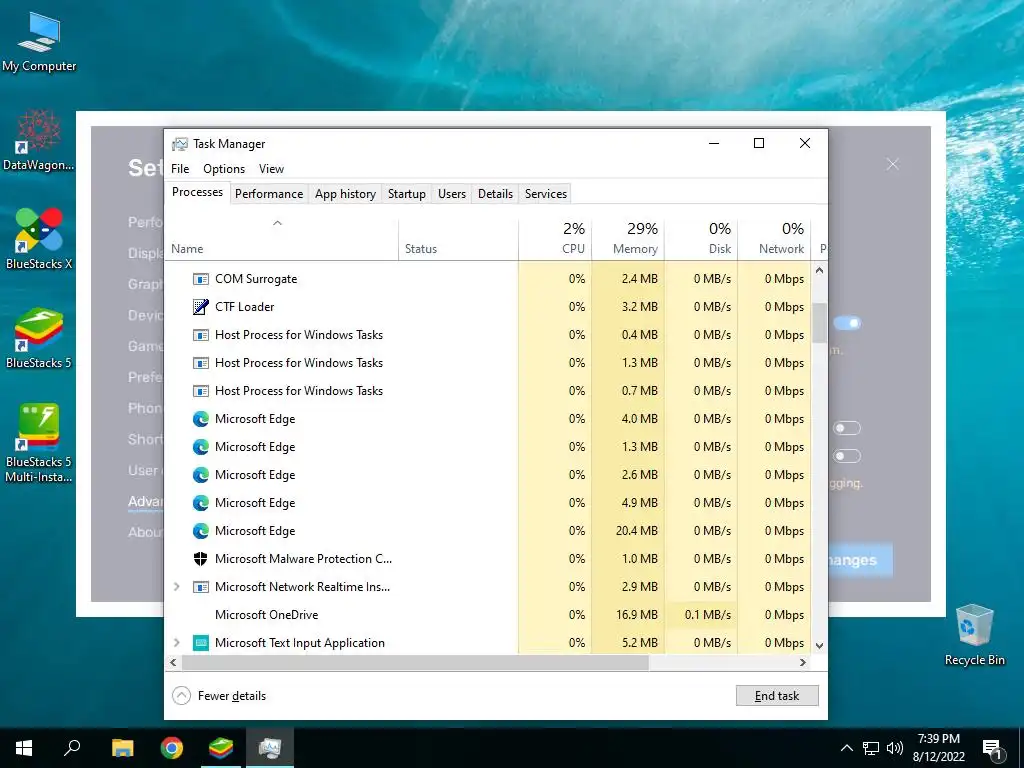The height and width of the screenshot is (768, 1024).
Task: Click the icon of Microsoft Edge using 20.4 MB
Action: tap(200, 531)
